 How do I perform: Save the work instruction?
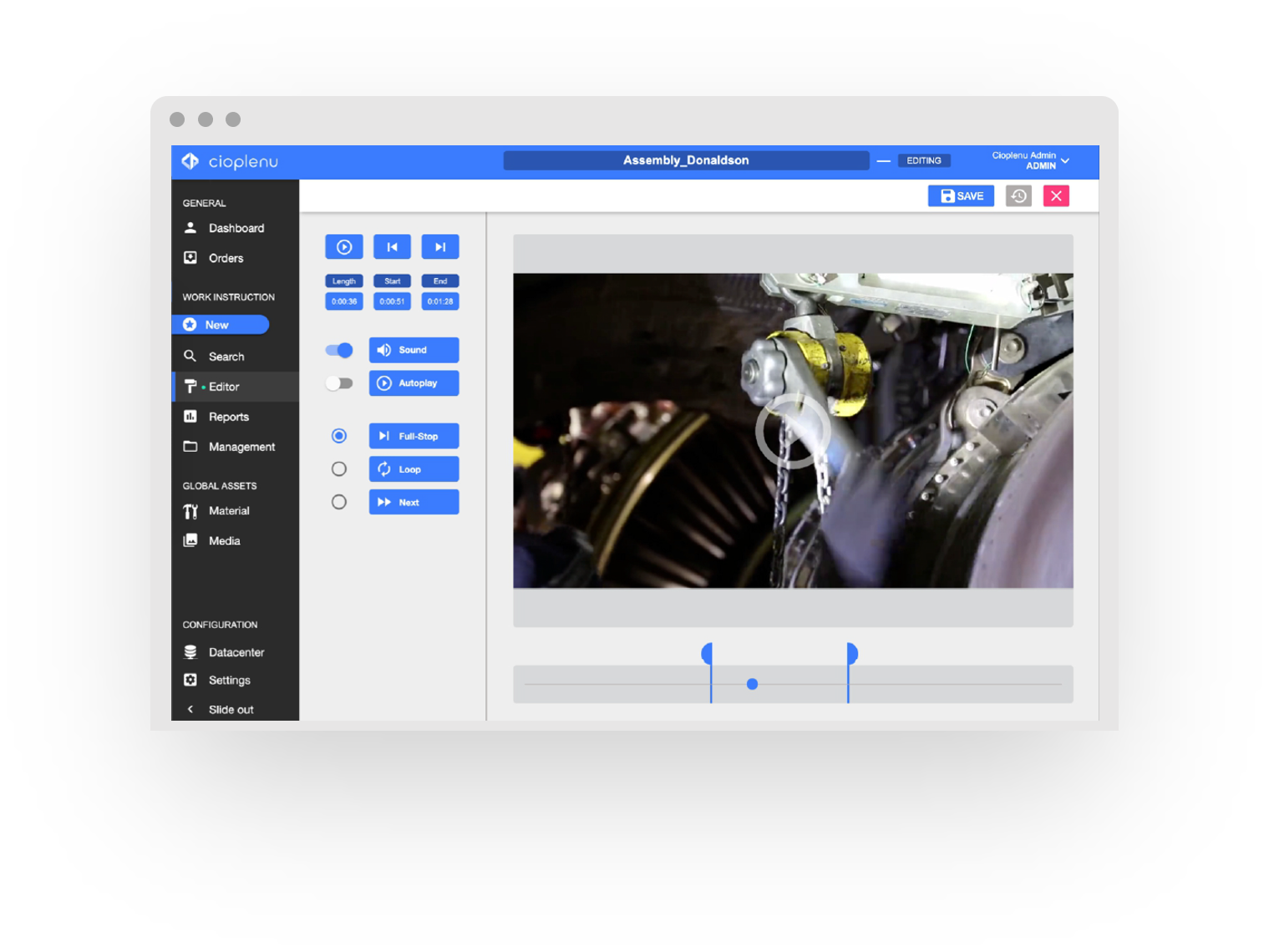(961, 196)
